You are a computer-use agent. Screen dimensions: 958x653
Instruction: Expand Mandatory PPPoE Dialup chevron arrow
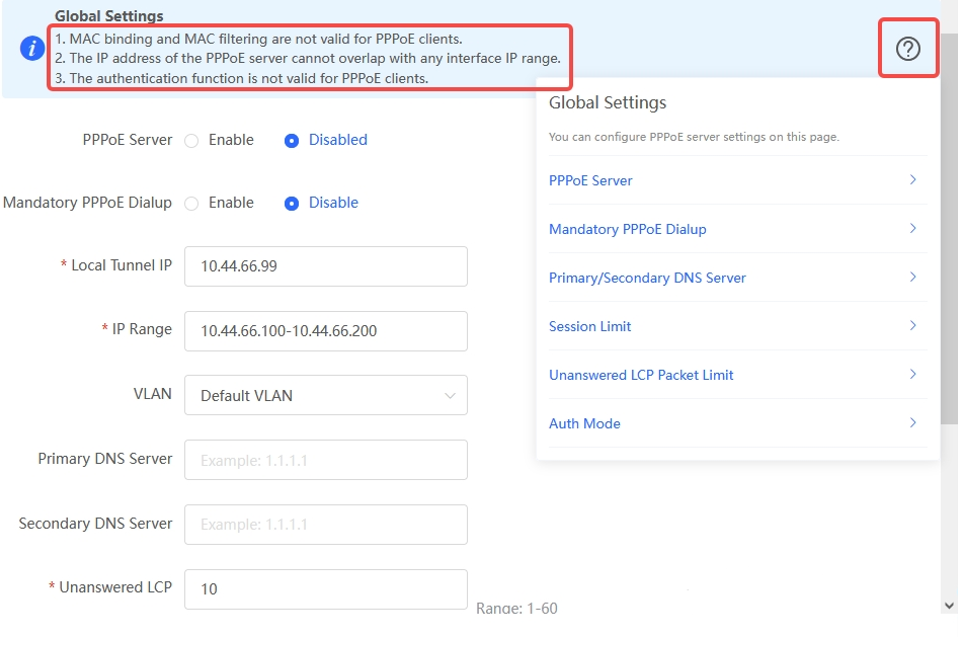click(x=912, y=229)
